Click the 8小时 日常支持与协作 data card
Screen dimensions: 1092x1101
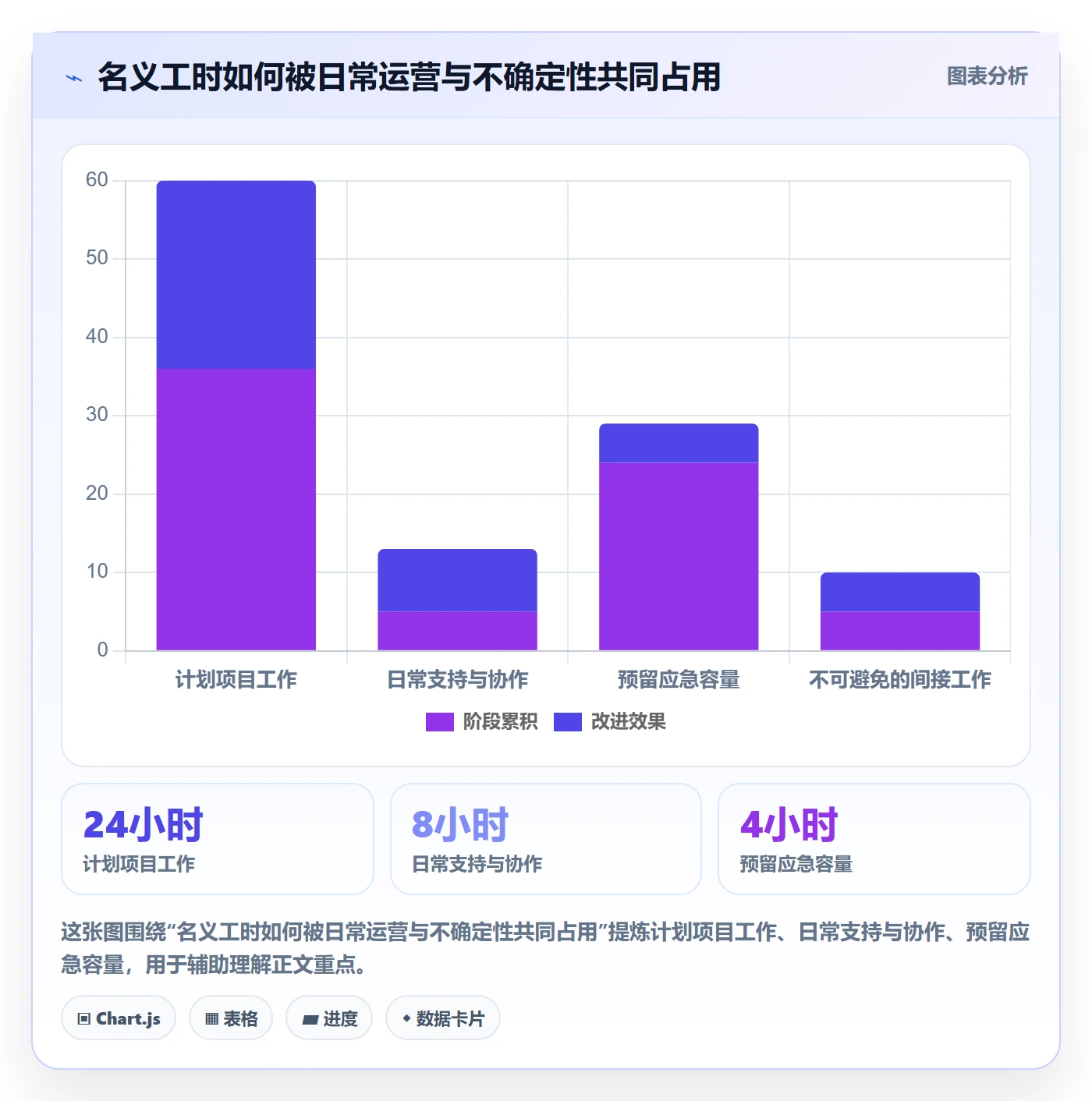546,839
